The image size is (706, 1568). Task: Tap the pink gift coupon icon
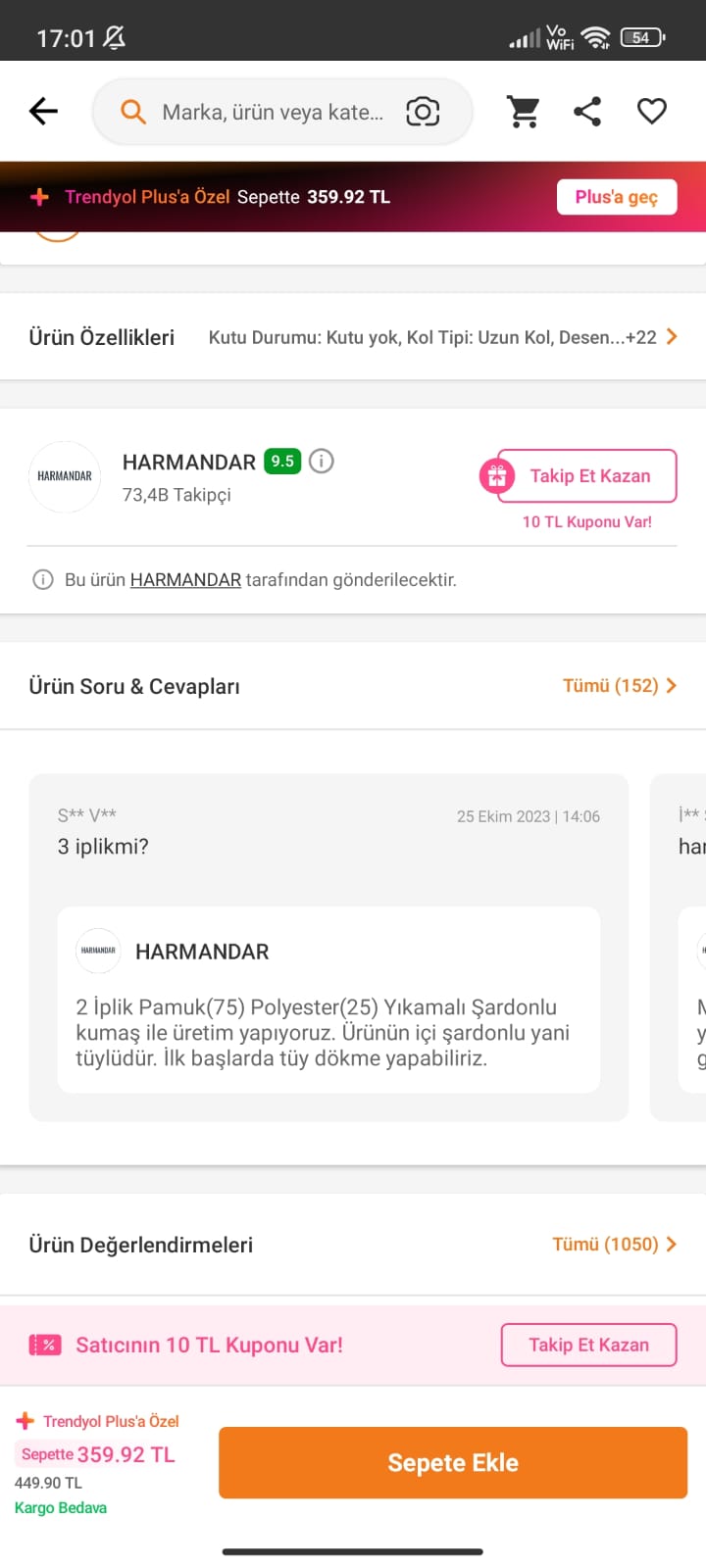(496, 476)
